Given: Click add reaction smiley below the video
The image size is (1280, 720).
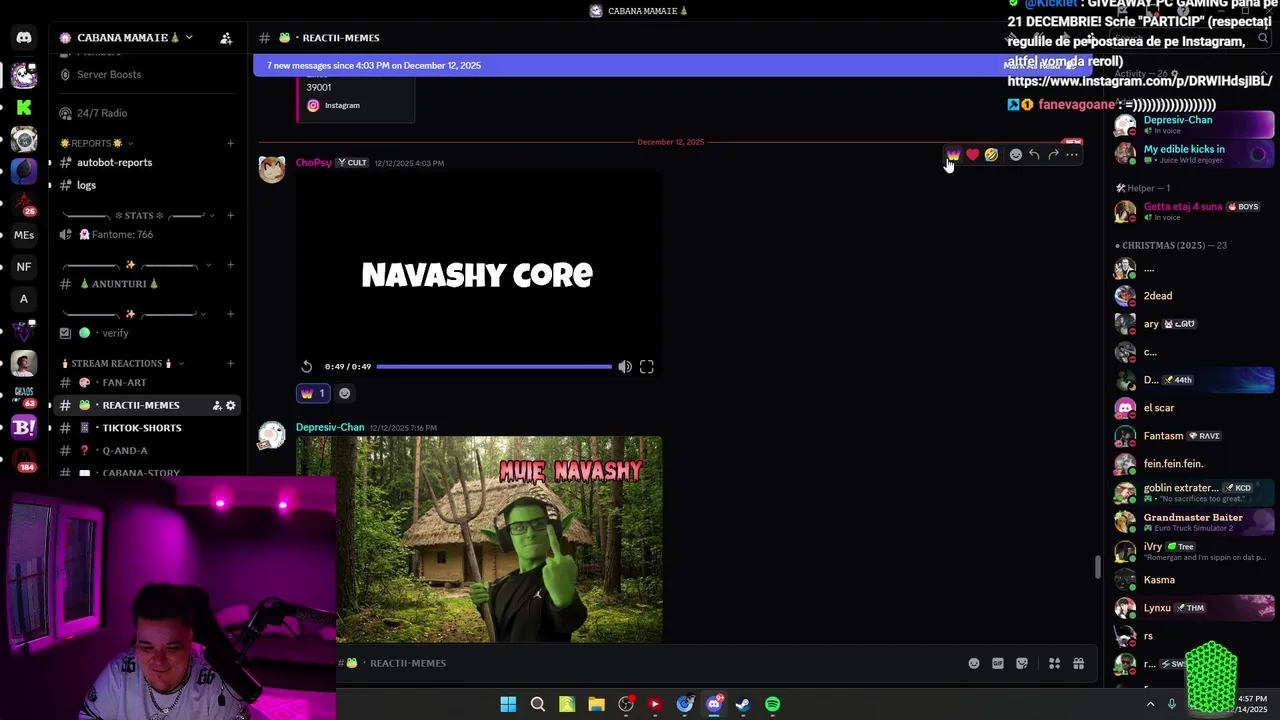Looking at the screenshot, I should pyautogui.click(x=344, y=393).
